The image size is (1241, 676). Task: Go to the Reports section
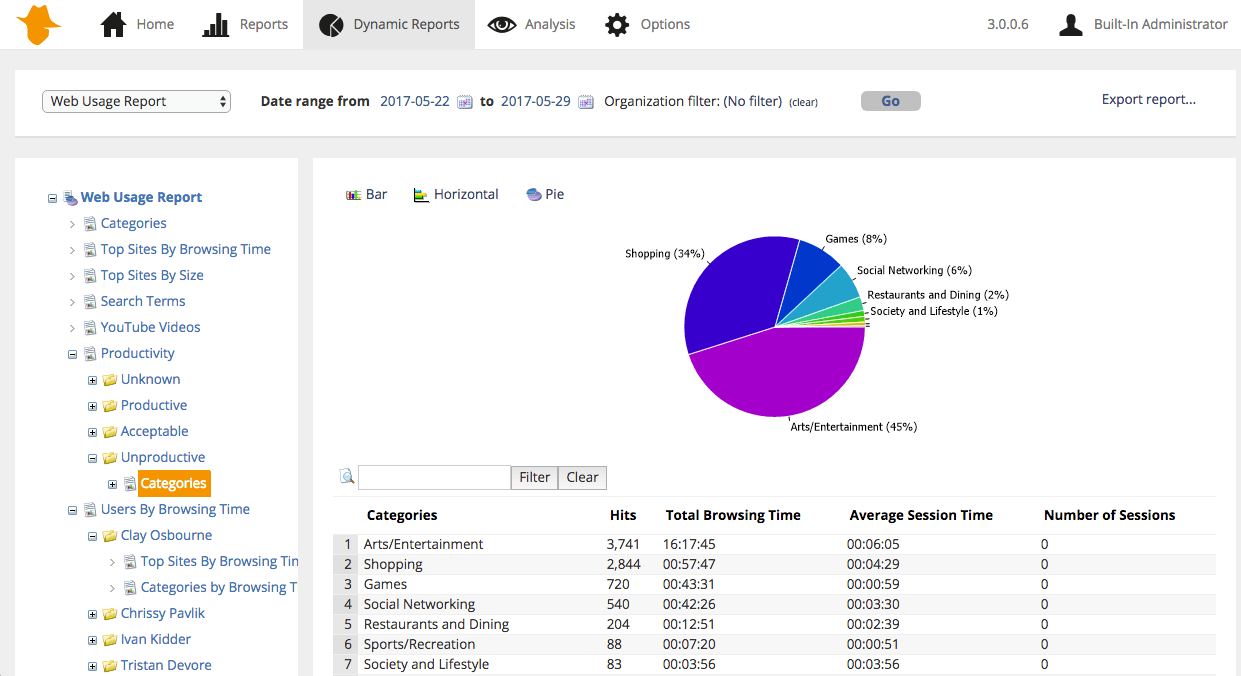(x=245, y=24)
